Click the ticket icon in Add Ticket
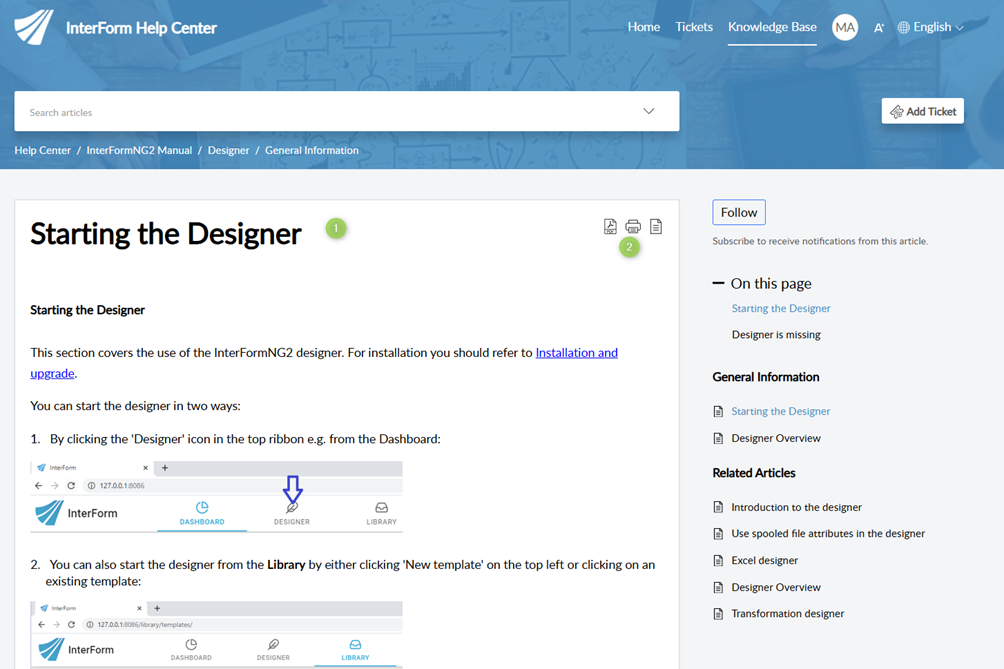Viewport: 1004px width, 669px height. click(896, 111)
